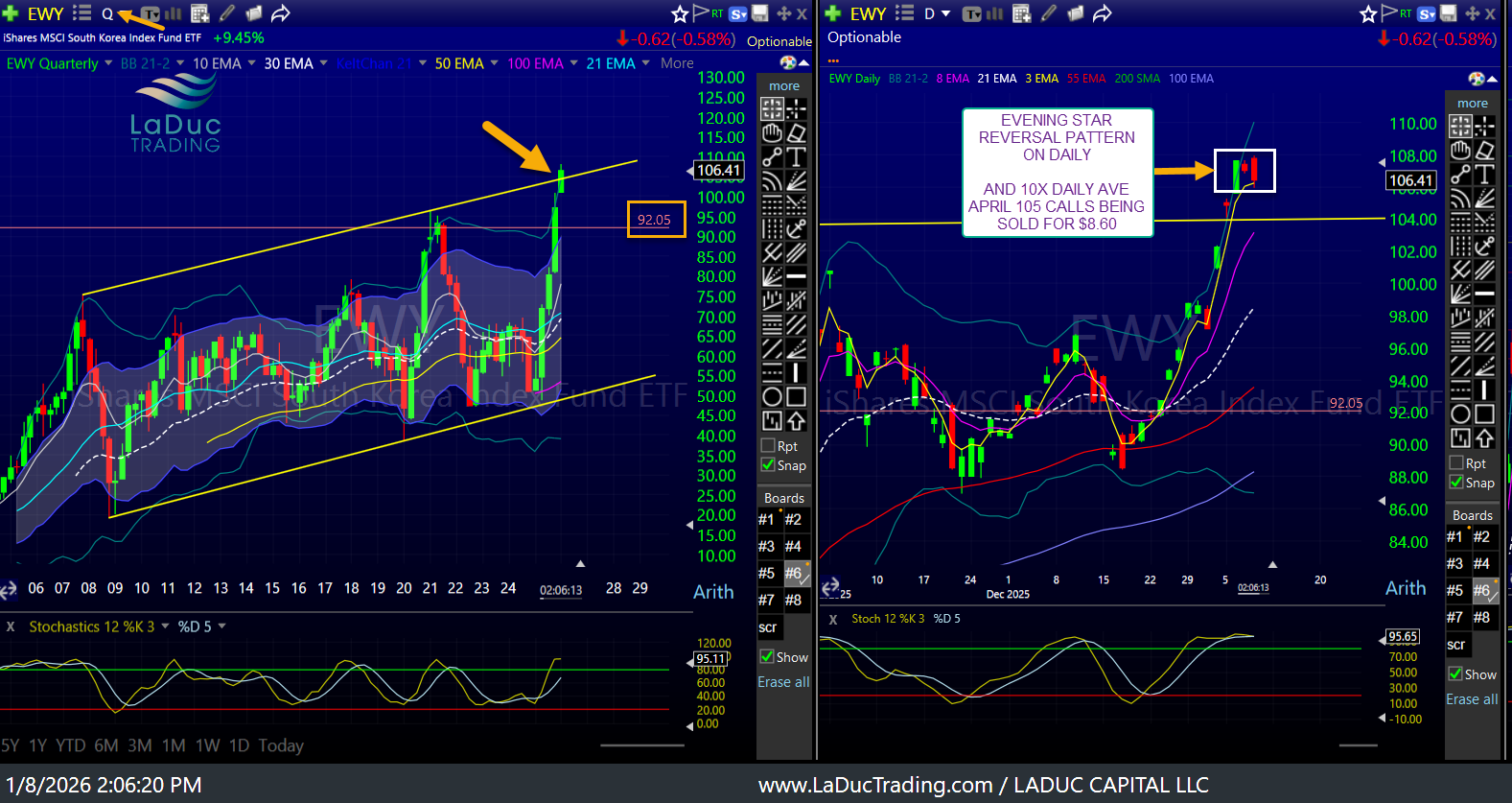1512x803 pixels.
Task: Select the text tool in the right drawing palette
Action: (1484, 174)
